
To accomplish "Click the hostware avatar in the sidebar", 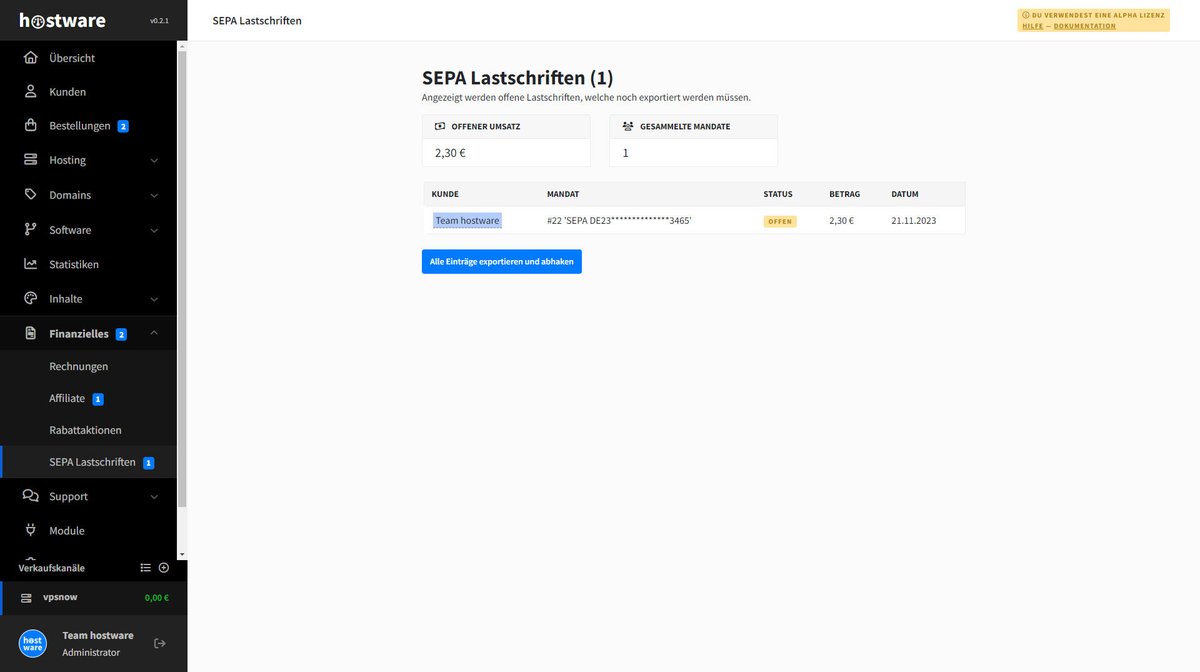I will (x=33, y=643).
